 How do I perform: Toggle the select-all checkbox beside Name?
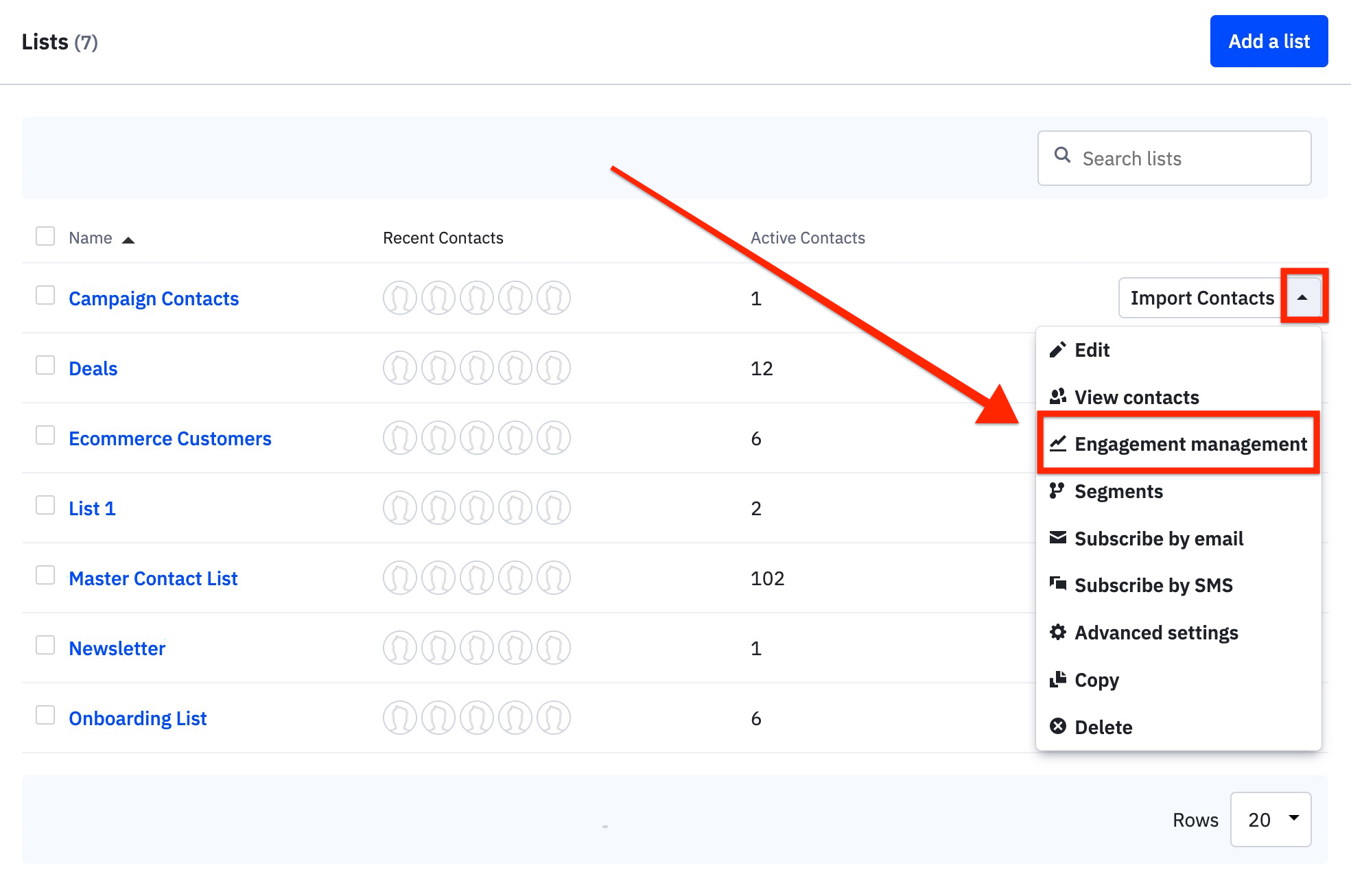tap(45, 237)
